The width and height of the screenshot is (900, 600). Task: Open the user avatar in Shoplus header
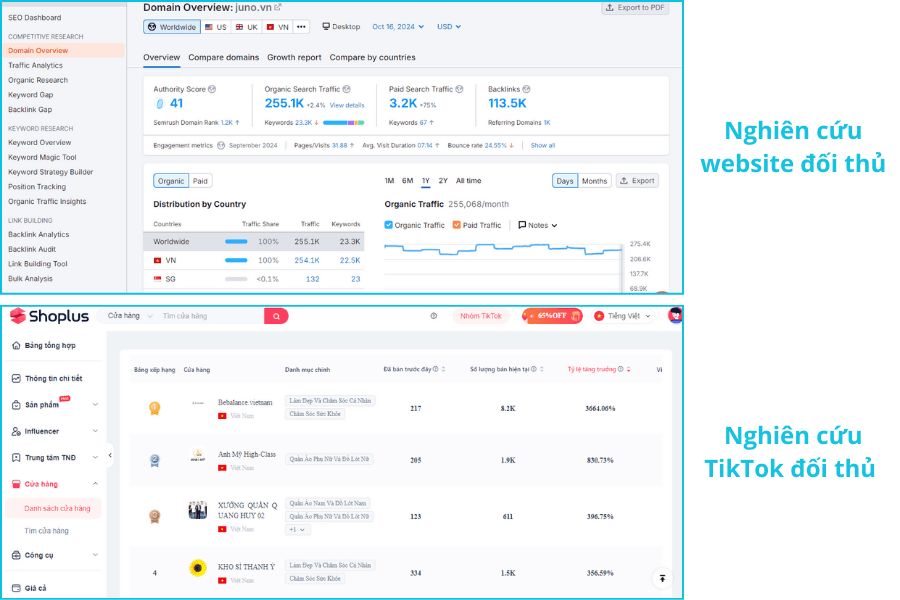click(676, 316)
